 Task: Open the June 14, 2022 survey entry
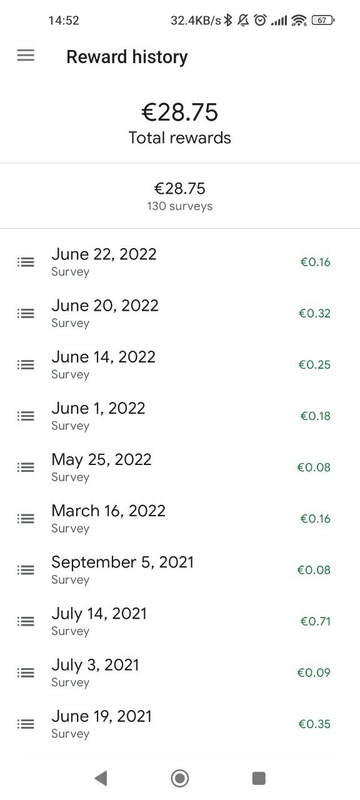click(180, 365)
